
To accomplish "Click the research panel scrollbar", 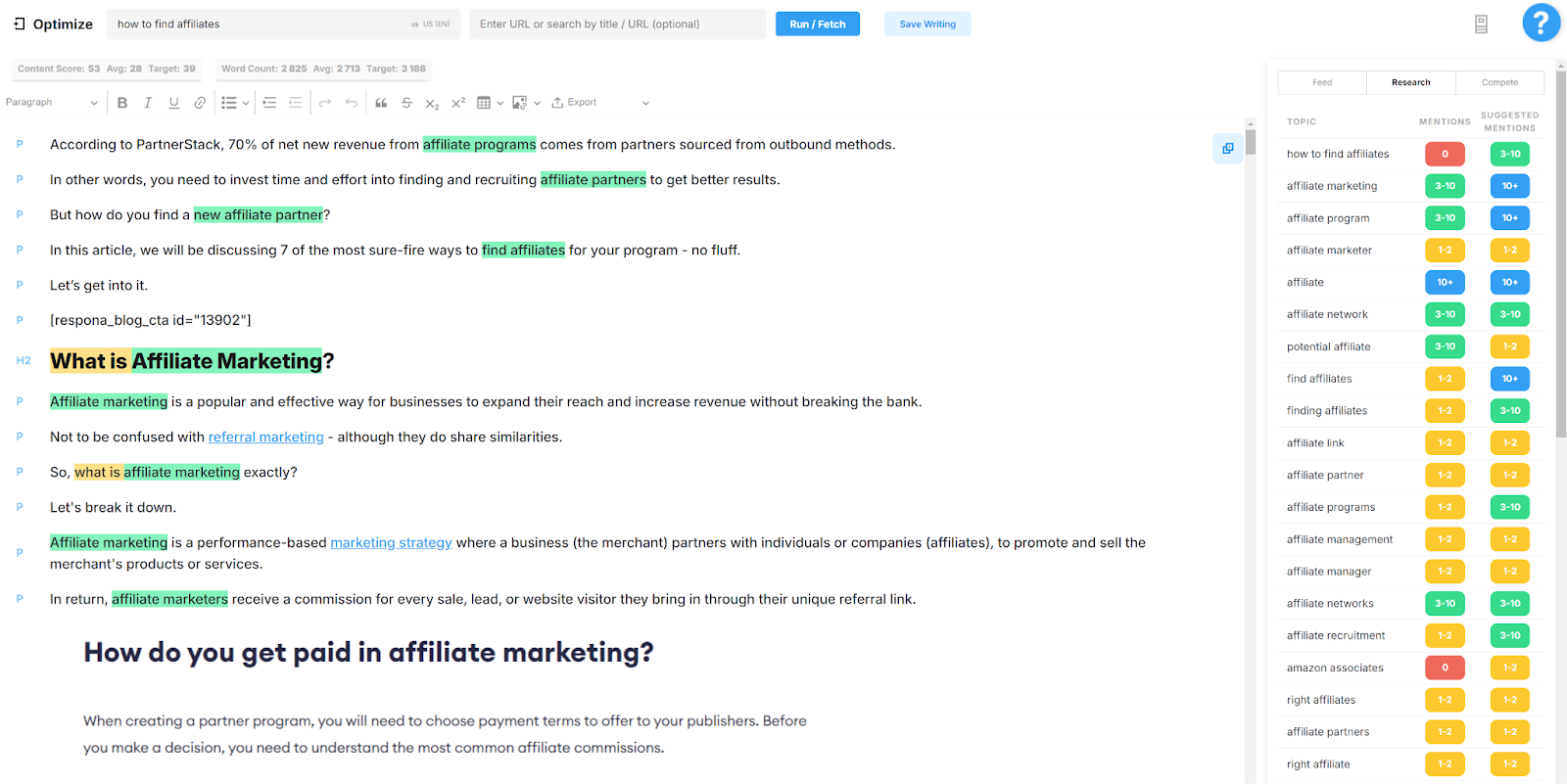I will (x=1561, y=254).
